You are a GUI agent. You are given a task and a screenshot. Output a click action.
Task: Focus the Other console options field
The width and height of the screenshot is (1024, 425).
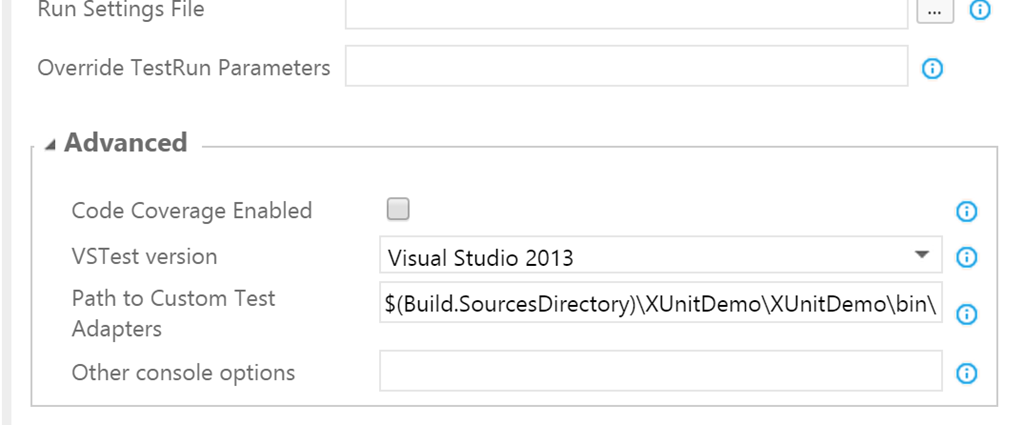660,371
